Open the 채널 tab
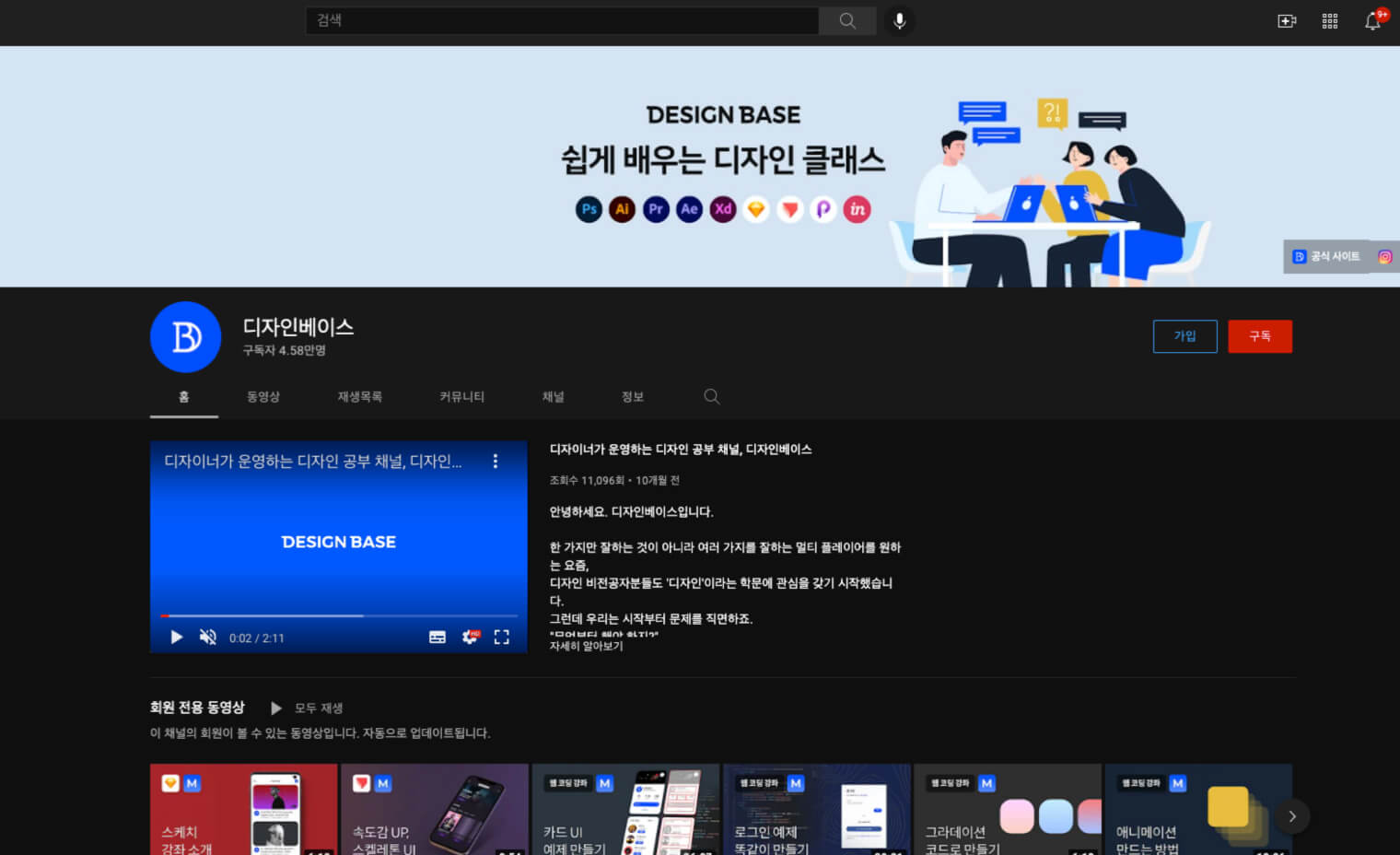 pyautogui.click(x=554, y=396)
